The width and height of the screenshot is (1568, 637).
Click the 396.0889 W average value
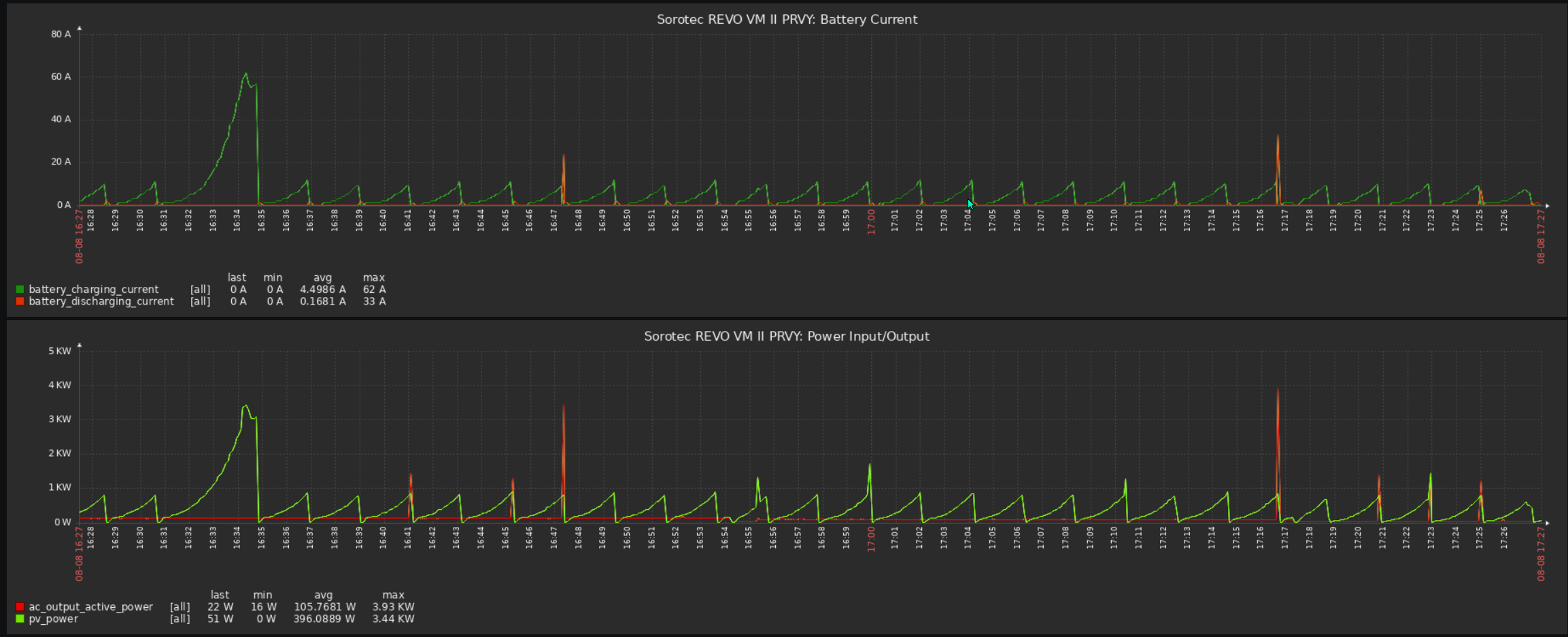324,619
